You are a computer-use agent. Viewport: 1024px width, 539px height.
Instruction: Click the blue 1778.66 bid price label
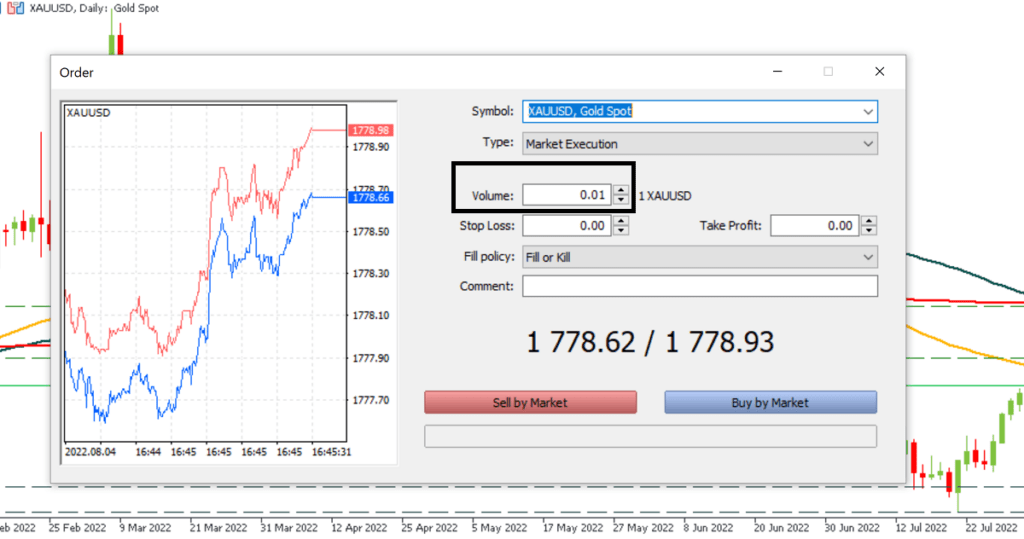click(x=370, y=198)
